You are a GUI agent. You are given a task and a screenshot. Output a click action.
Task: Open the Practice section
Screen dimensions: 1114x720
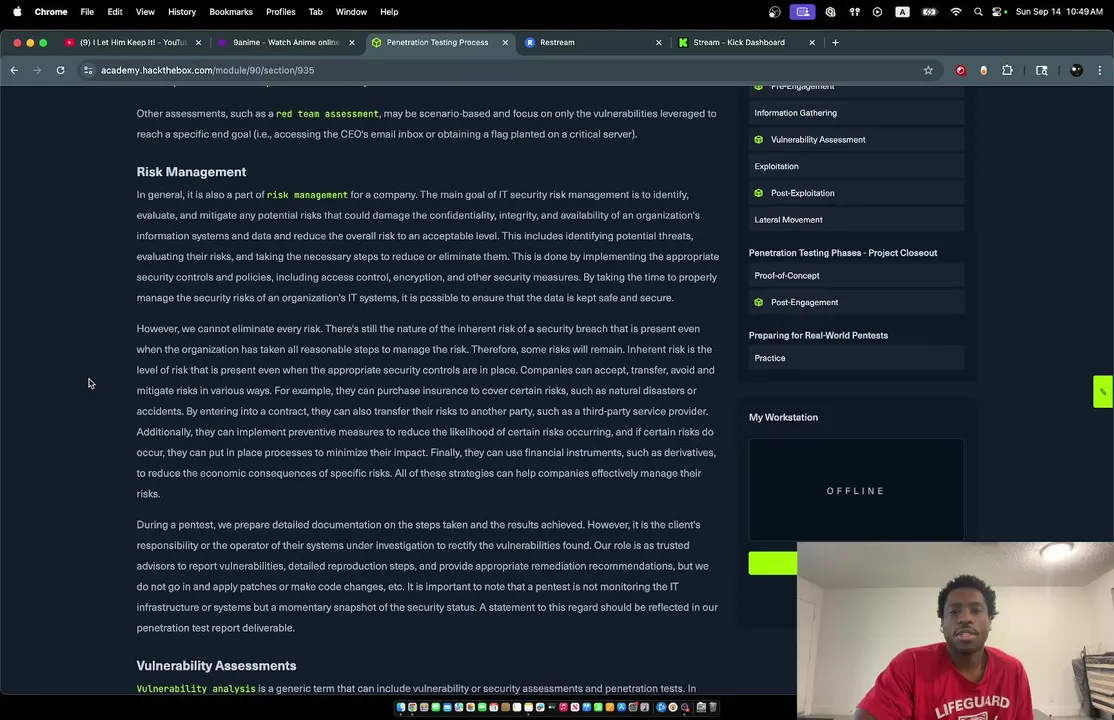click(x=855, y=358)
